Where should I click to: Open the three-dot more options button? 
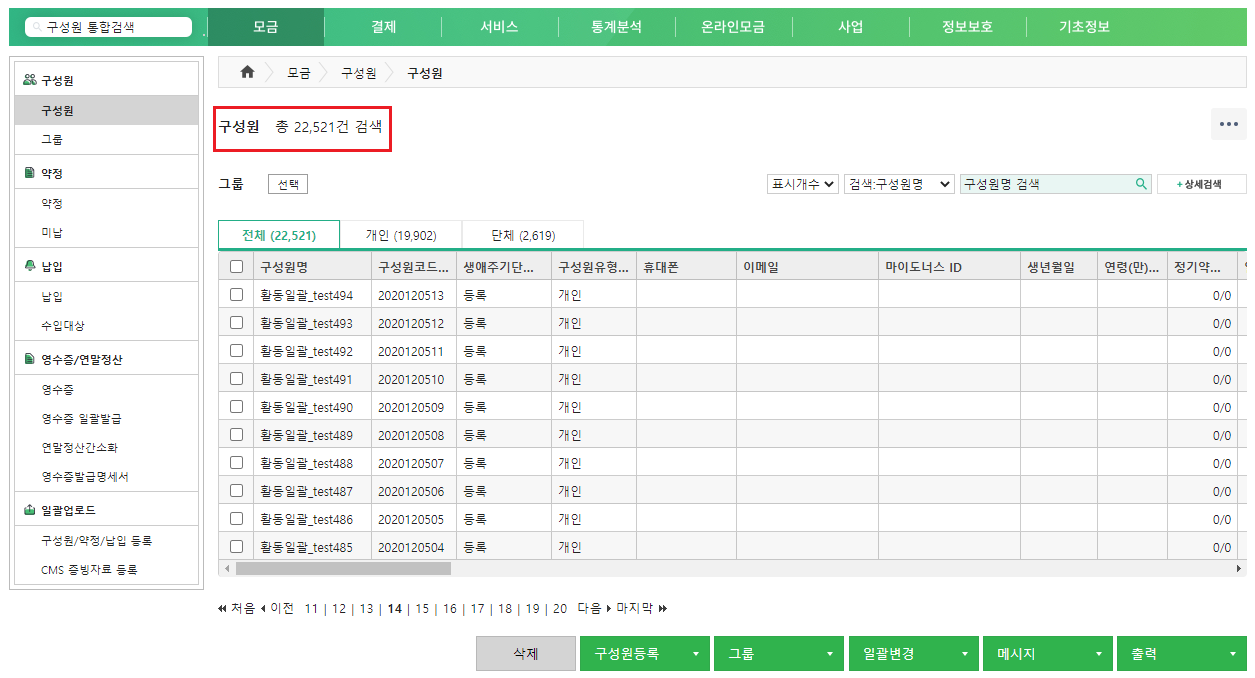[1229, 124]
